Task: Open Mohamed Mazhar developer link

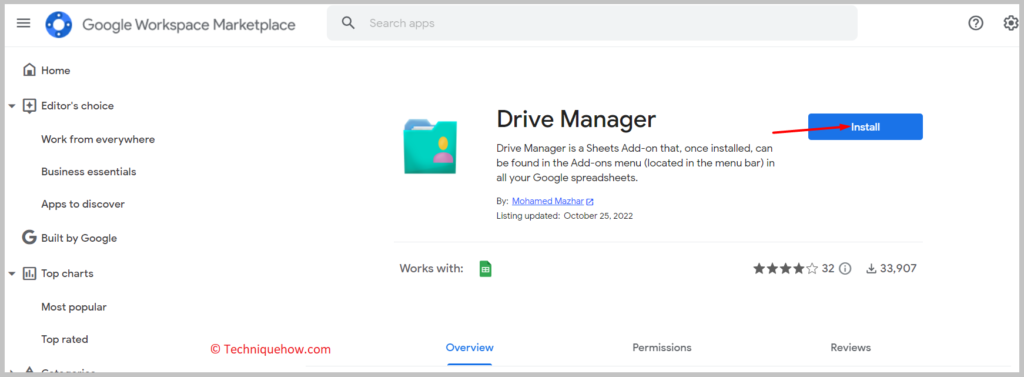Action: coord(547,201)
